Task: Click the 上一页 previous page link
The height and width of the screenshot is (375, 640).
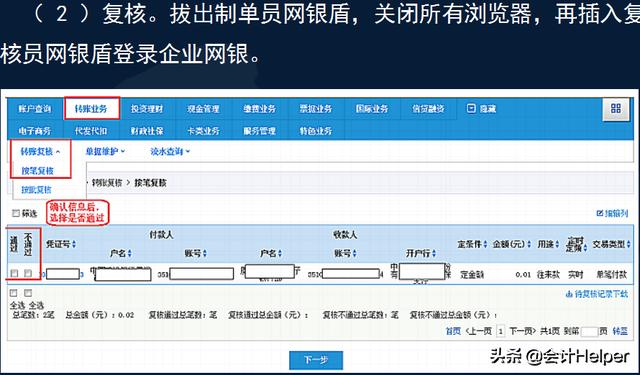Action: click(478, 331)
